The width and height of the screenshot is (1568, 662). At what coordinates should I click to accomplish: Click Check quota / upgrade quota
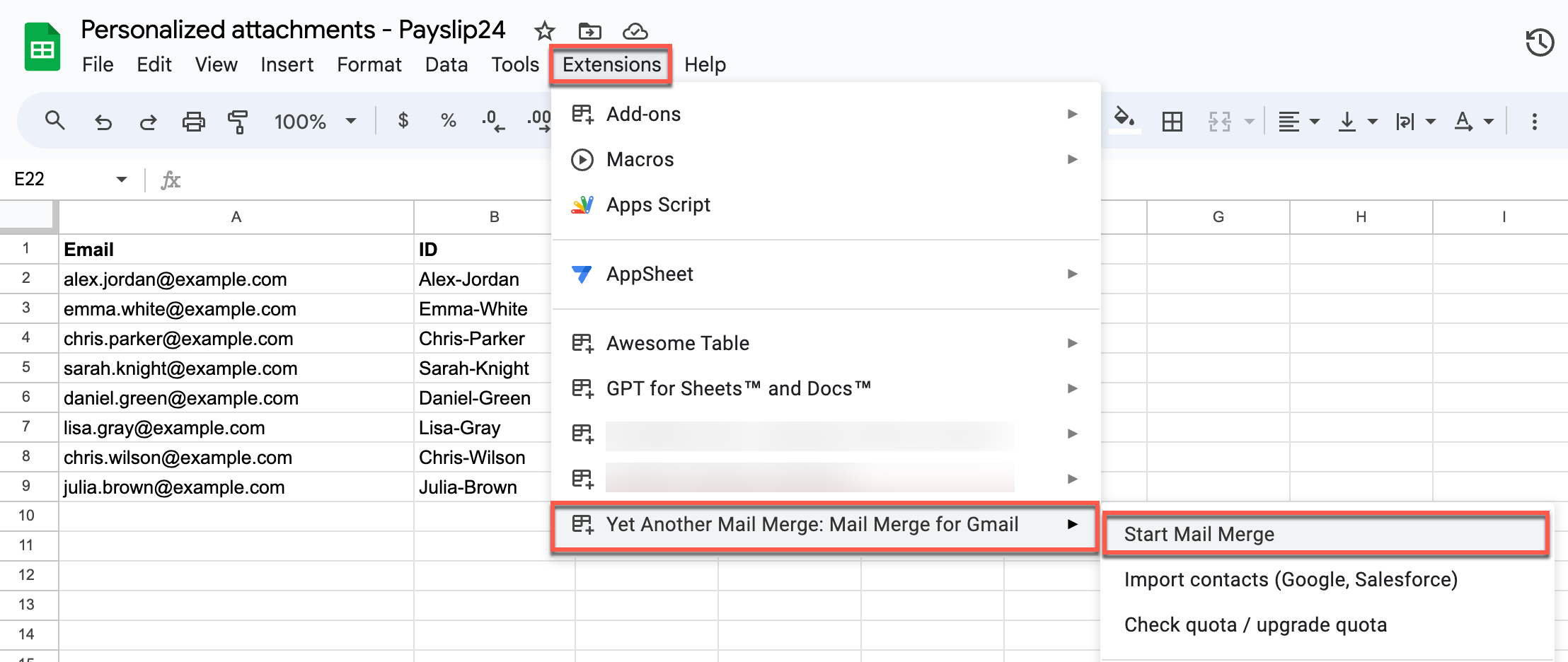[x=1255, y=625]
